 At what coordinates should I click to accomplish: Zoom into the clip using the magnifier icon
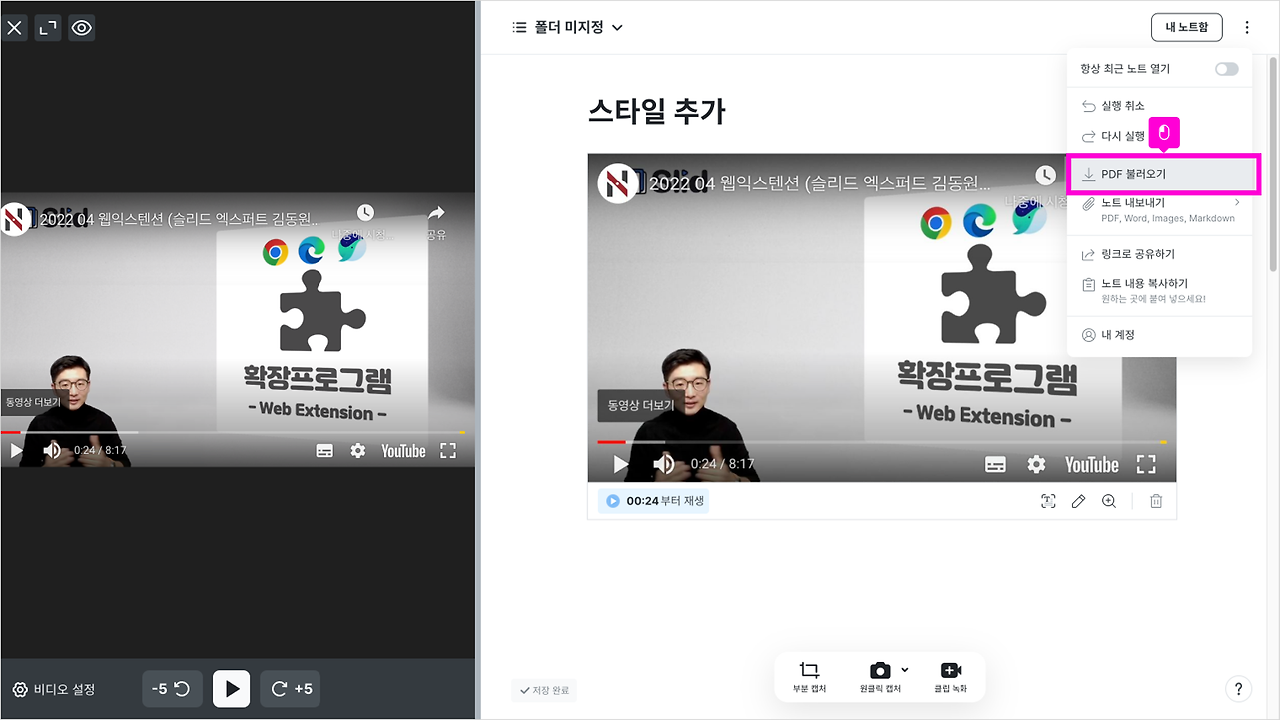[1108, 501]
